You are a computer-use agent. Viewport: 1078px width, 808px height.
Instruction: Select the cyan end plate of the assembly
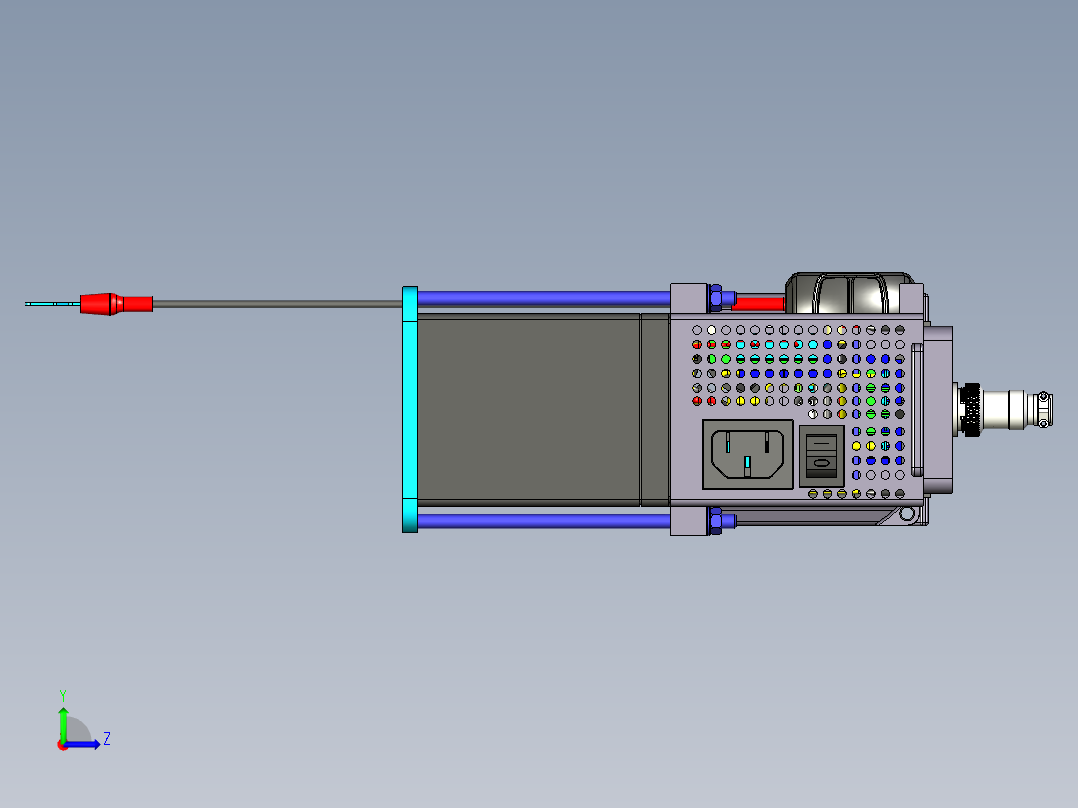[x=410, y=409]
